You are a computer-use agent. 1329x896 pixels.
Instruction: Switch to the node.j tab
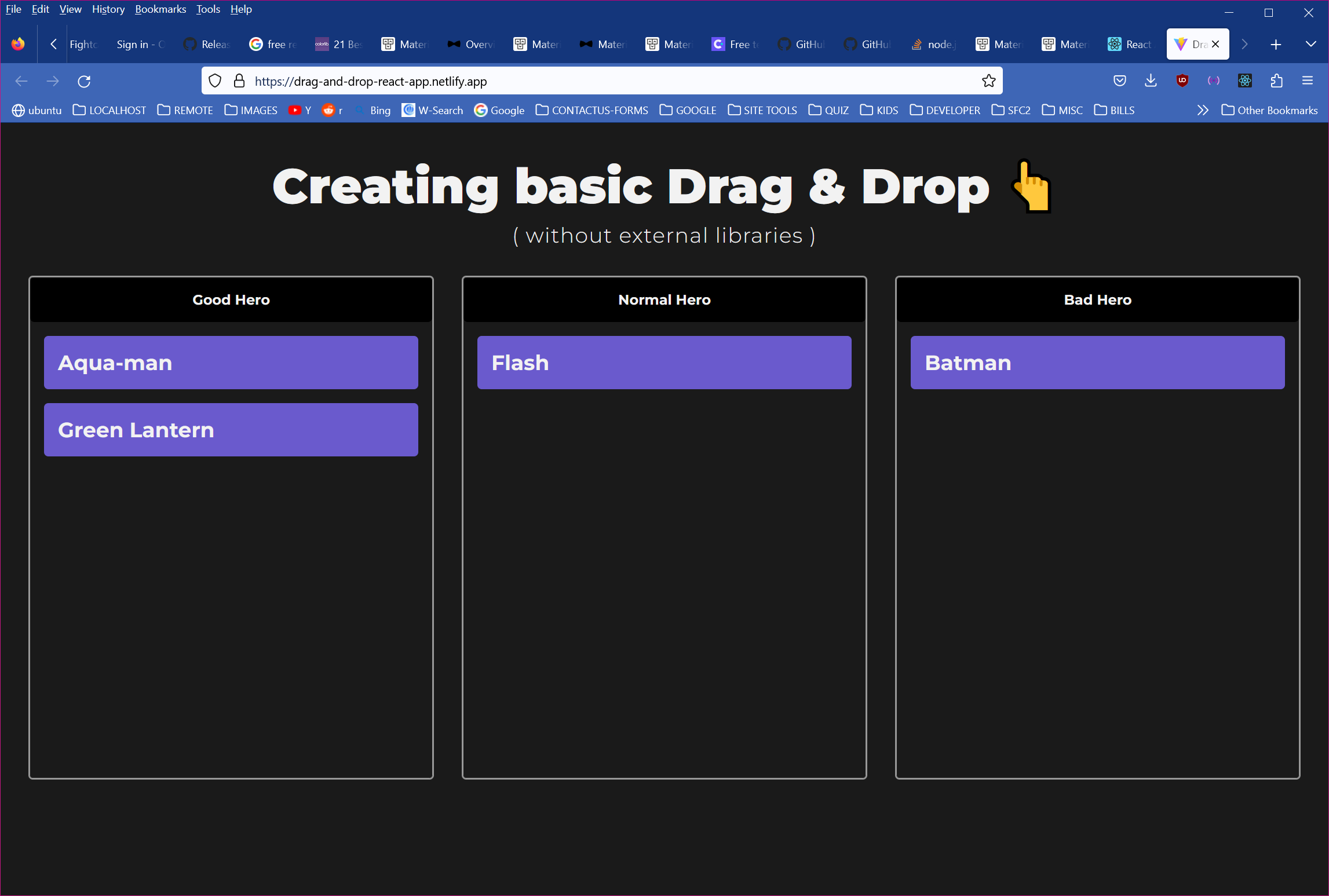coord(933,45)
